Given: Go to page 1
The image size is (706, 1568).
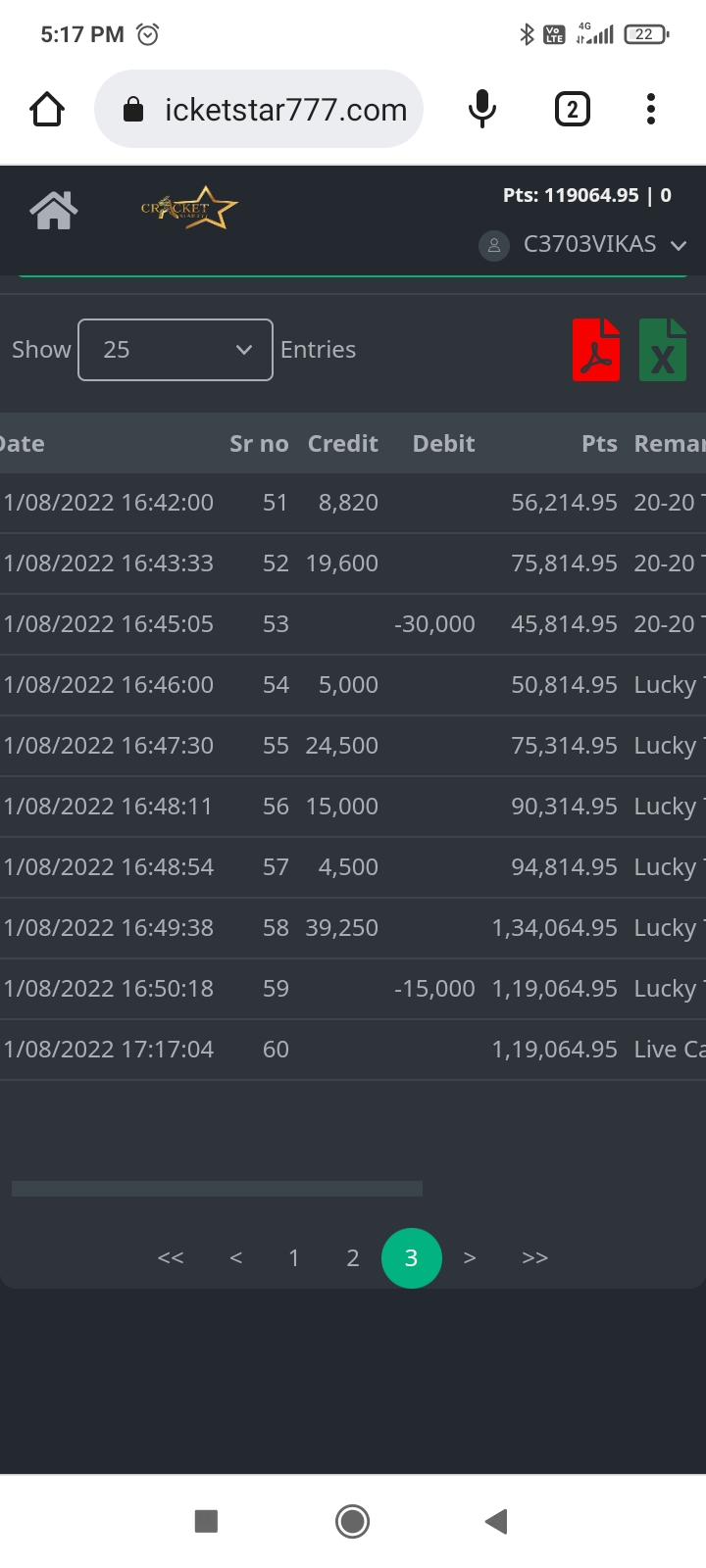Looking at the screenshot, I should [293, 1258].
